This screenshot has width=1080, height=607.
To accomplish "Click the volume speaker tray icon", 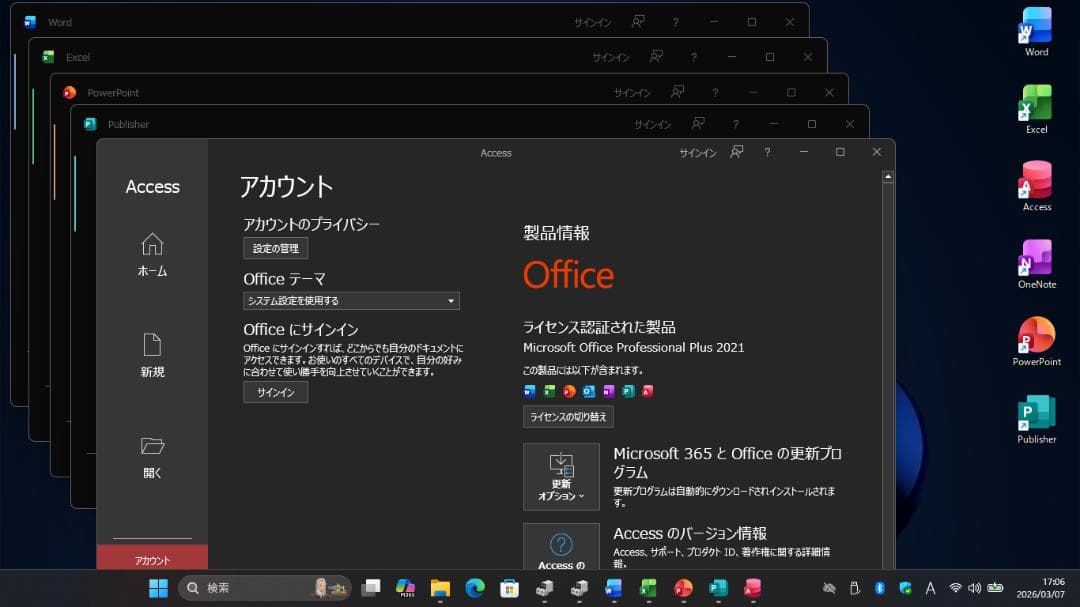I will tap(974, 588).
